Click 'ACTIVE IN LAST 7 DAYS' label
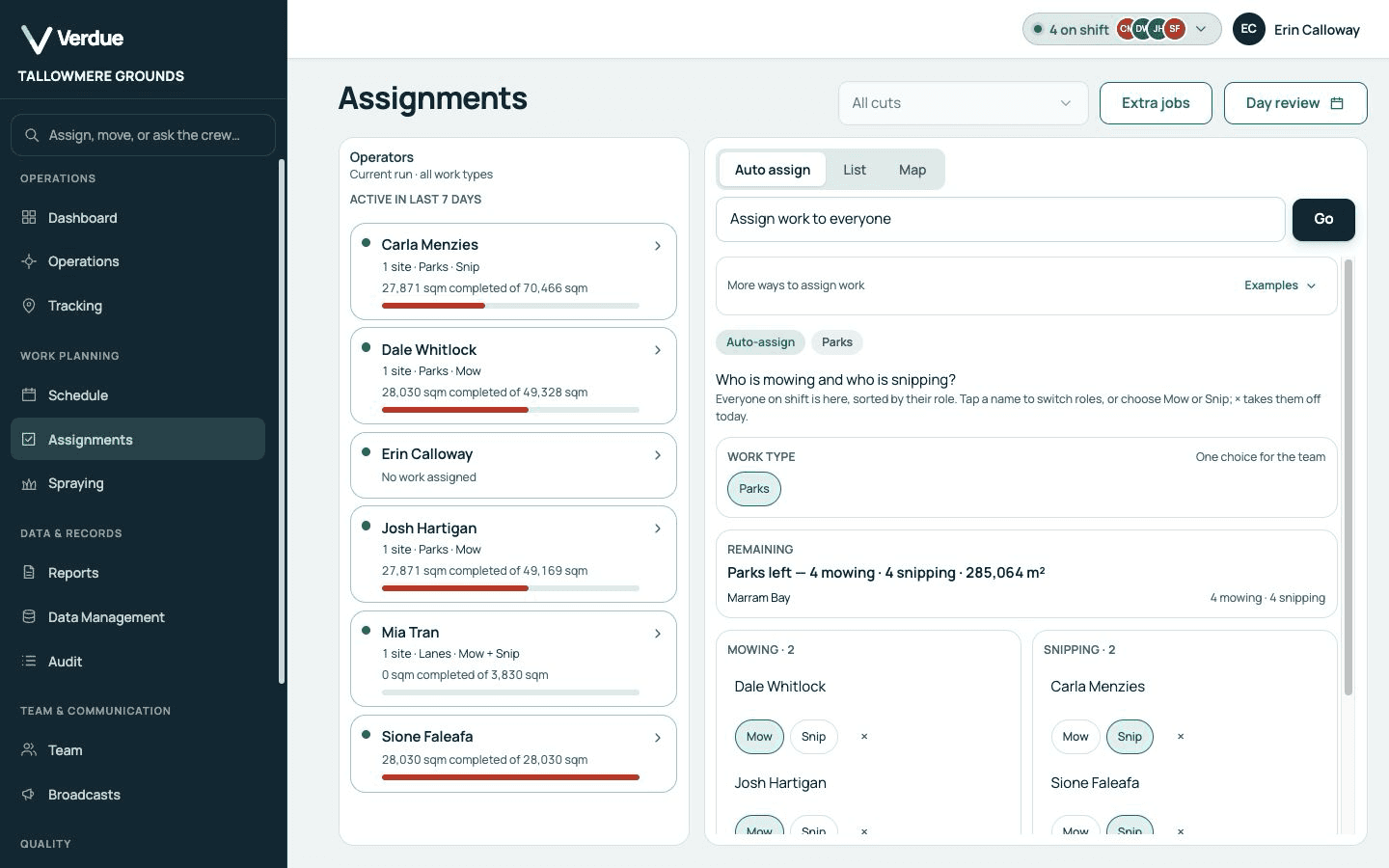This screenshot has height=868, width=1389. (416, 200)
